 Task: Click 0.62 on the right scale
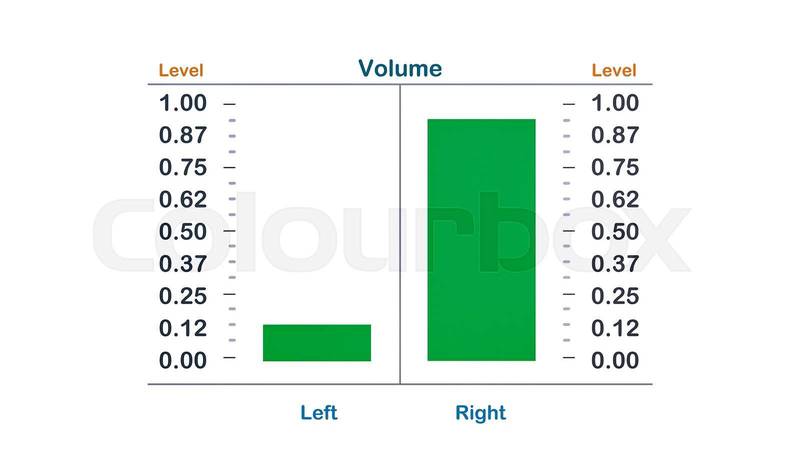coord(615,199)
